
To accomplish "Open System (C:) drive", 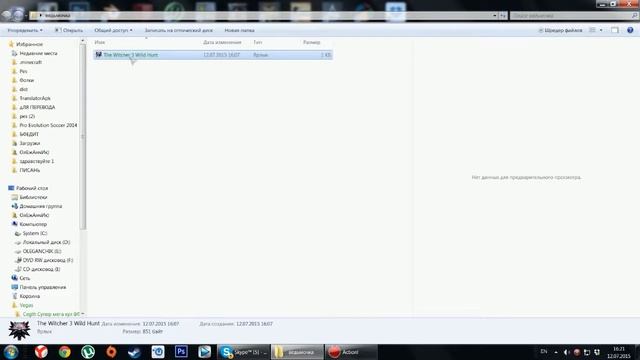I will click(x=35, y=233).
